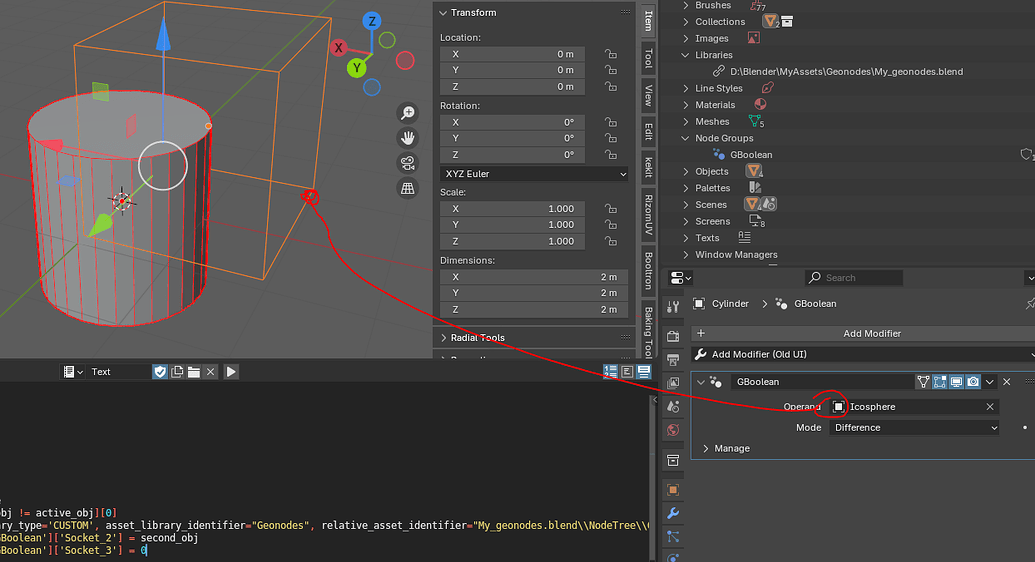The width and height of the screenshot is (1035, 562).
Task: Collapse the Node Groups tree row
Action: (x=685, y=138)
